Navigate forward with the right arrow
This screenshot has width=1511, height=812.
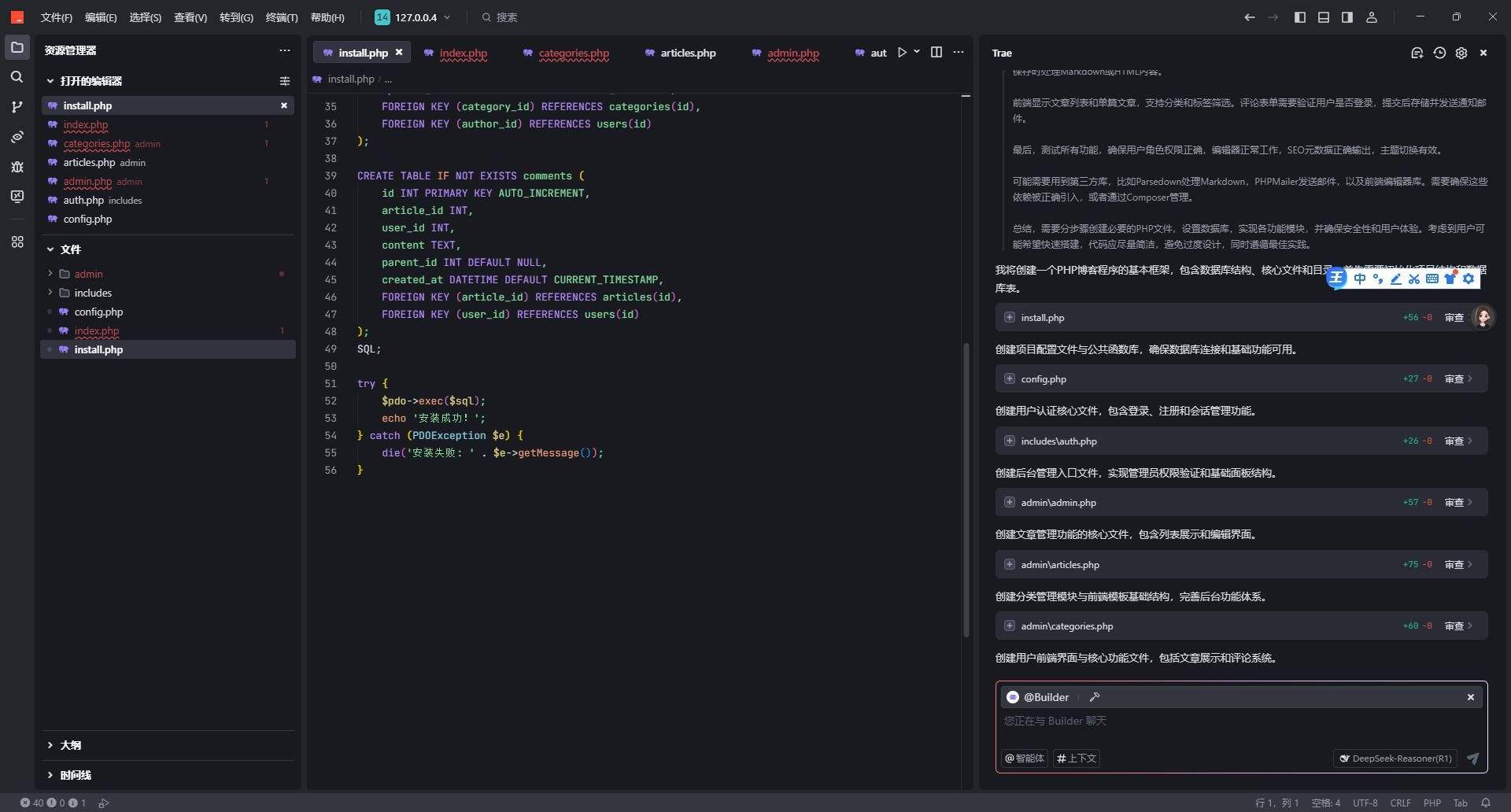[1273, 17]
